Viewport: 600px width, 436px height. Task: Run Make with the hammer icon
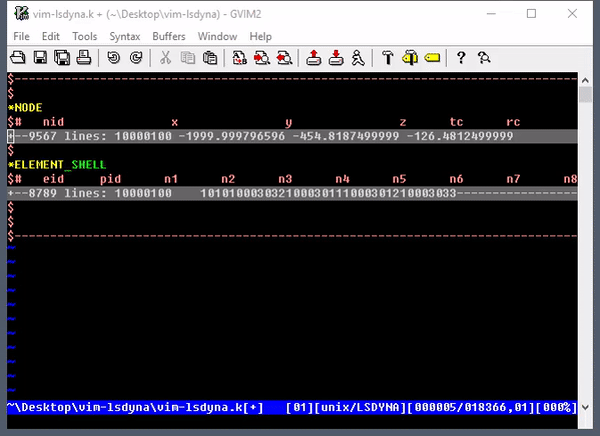[x=388, y=58]
